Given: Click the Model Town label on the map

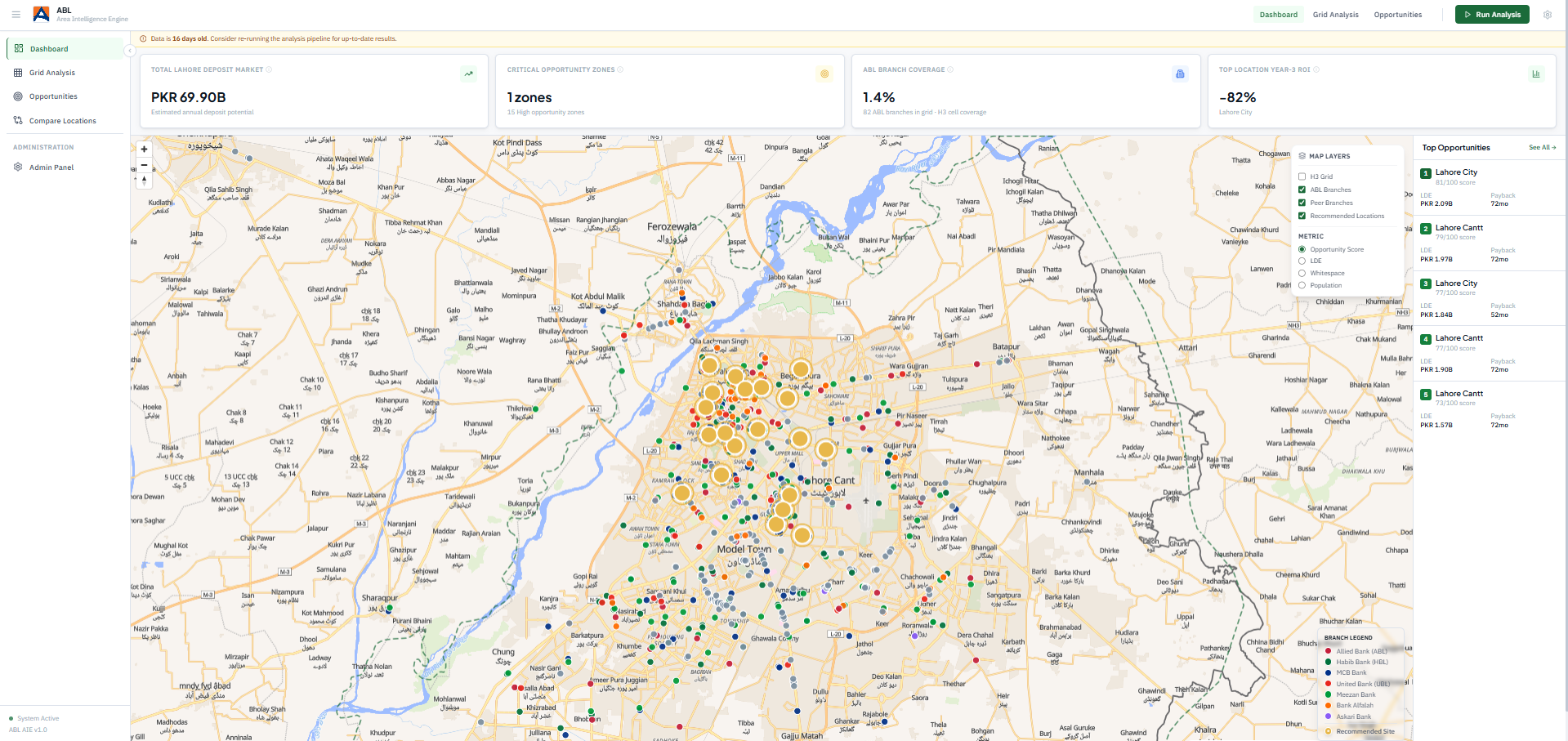Looking at the screenshot, I should pos(744,549).
